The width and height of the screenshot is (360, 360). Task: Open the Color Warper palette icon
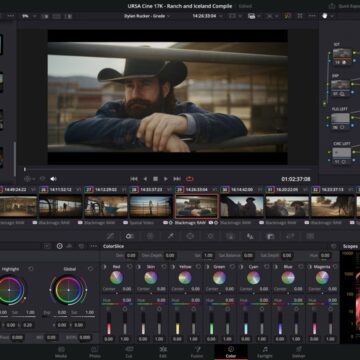150,236
